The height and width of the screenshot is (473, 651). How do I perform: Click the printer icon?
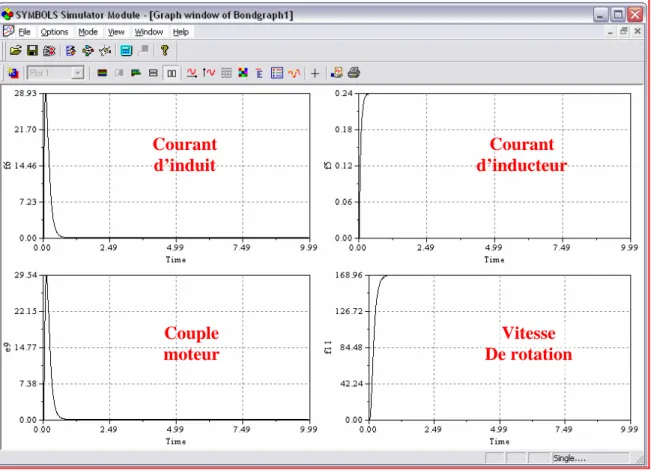click(354, 73)
